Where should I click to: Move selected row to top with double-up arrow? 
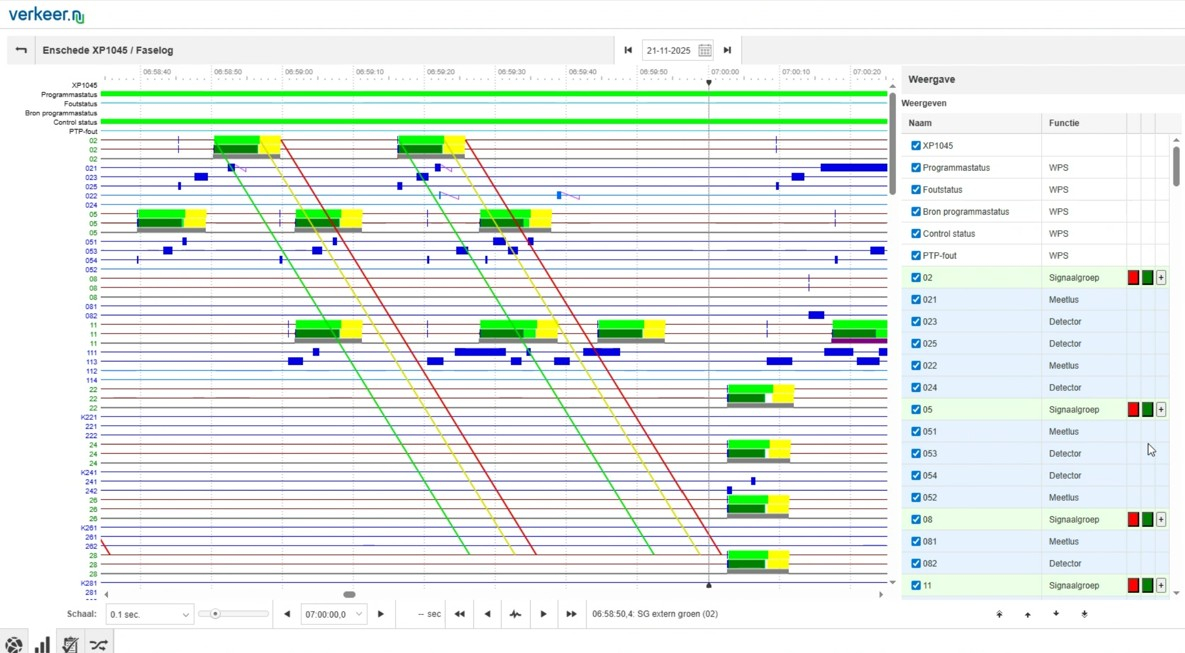tap(999, 614)
